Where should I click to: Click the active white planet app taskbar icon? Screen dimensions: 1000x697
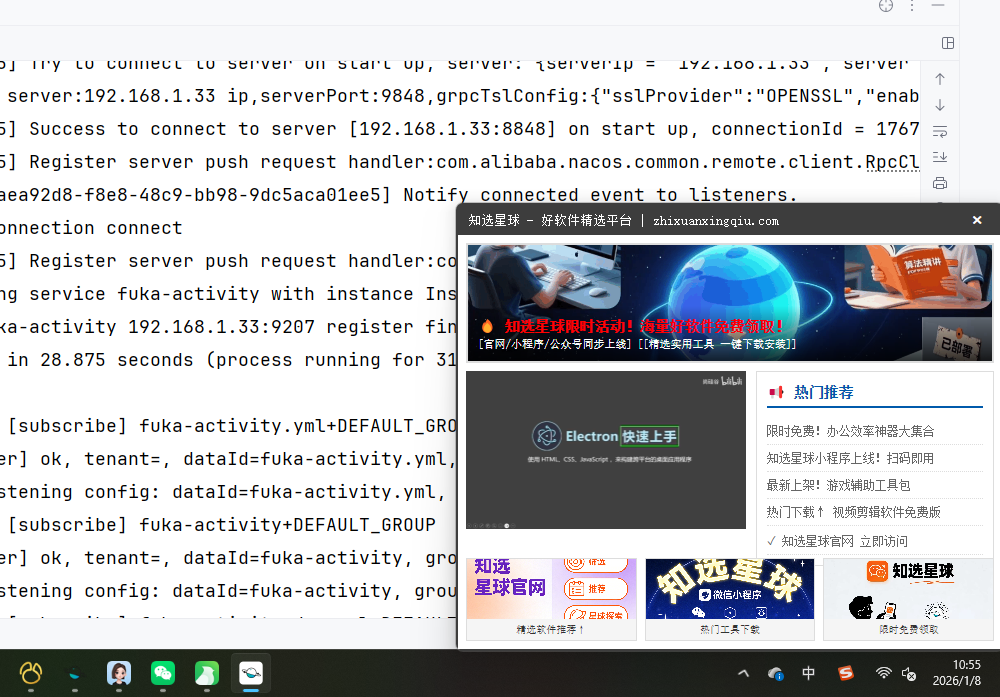251,673
